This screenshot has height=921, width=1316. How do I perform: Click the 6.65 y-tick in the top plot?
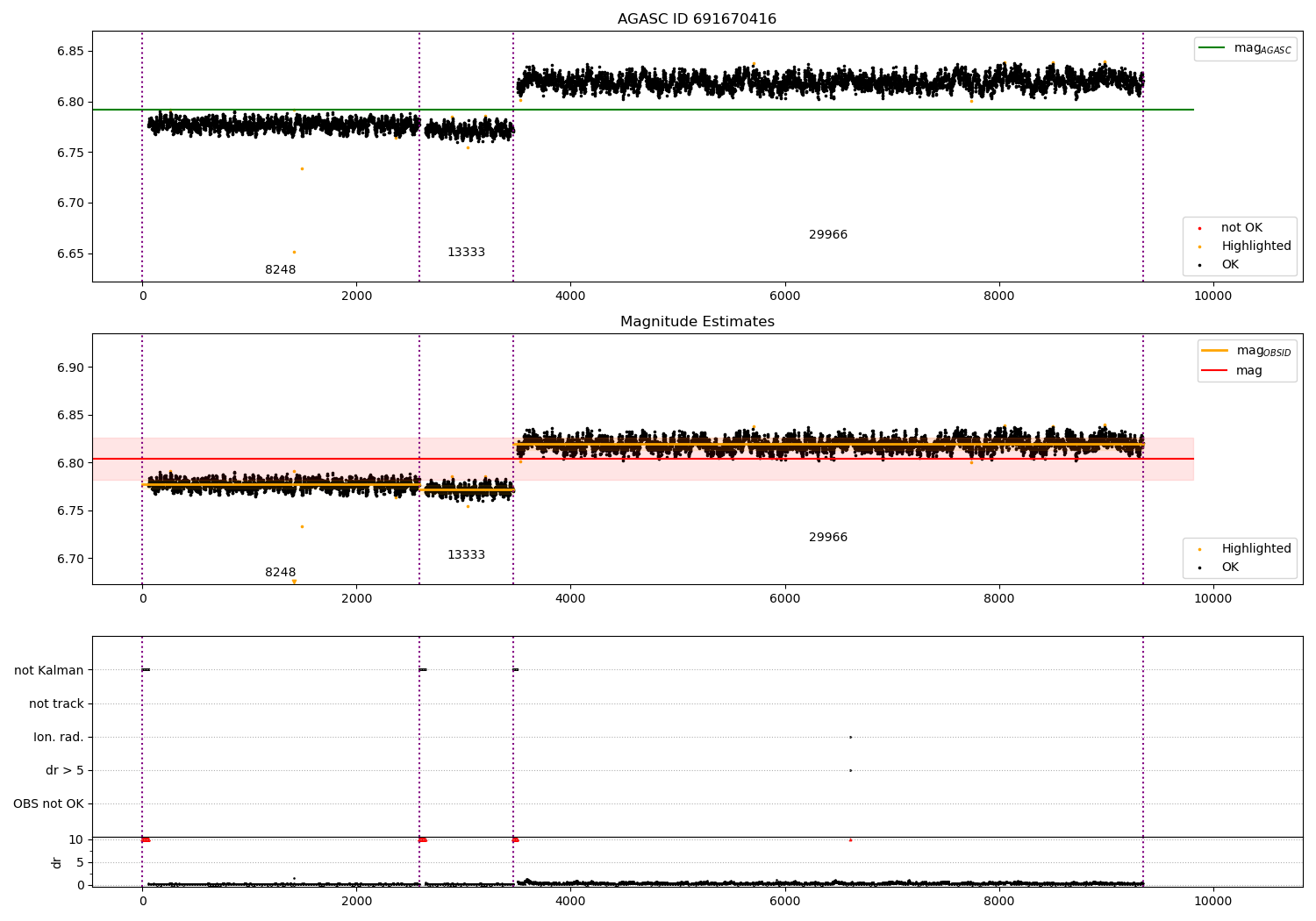[70, 253]
